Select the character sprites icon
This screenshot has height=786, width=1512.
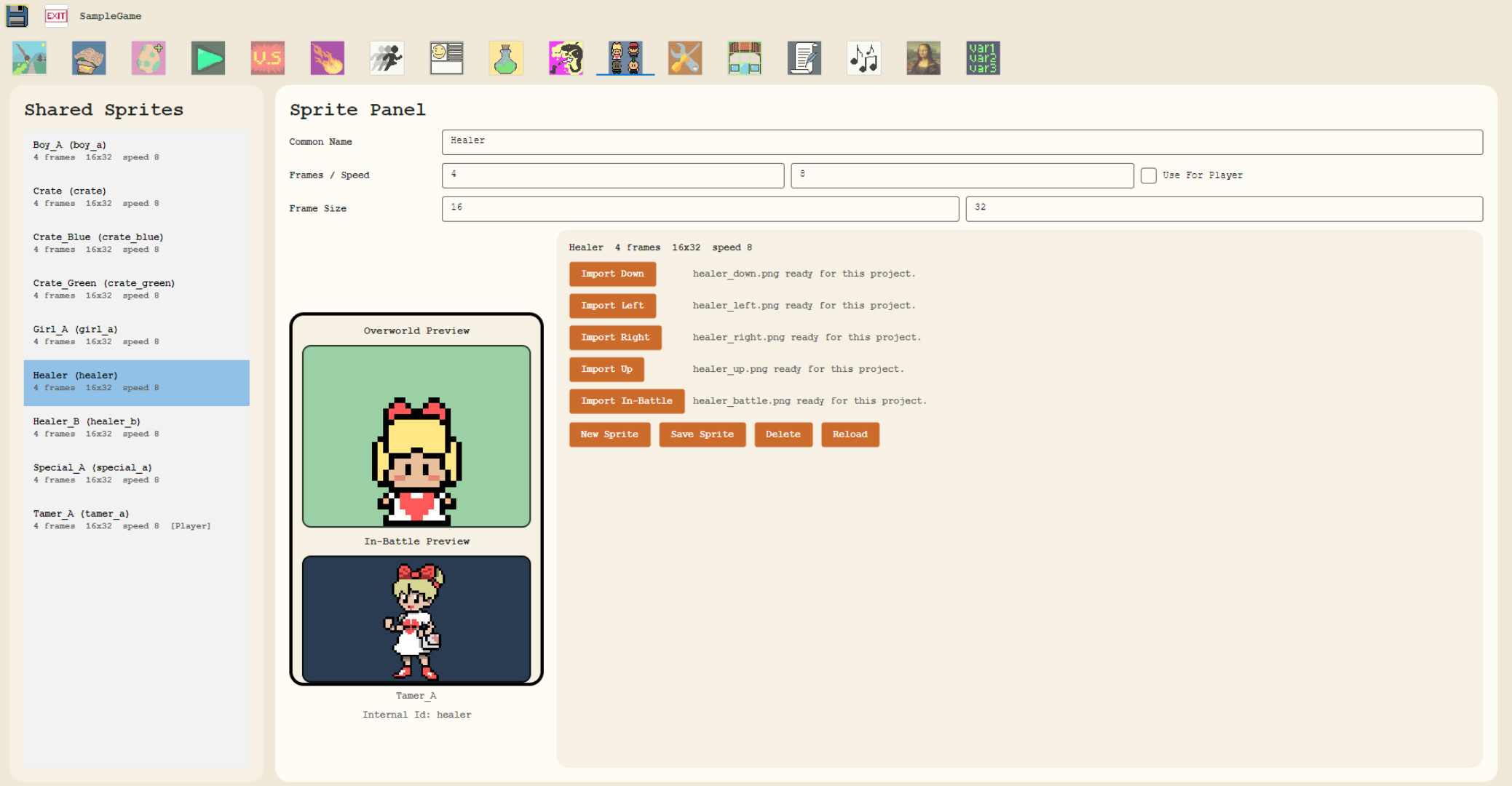pyautogui.click(x=626, y=58)
